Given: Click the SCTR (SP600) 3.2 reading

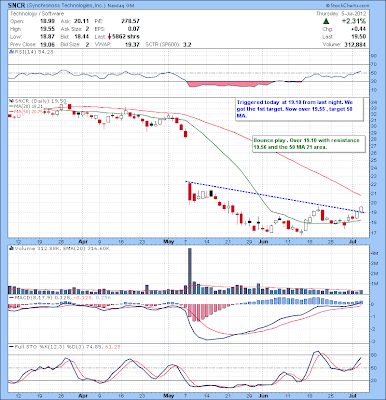Looking at the screenshot, I should (x=168, y=44).
